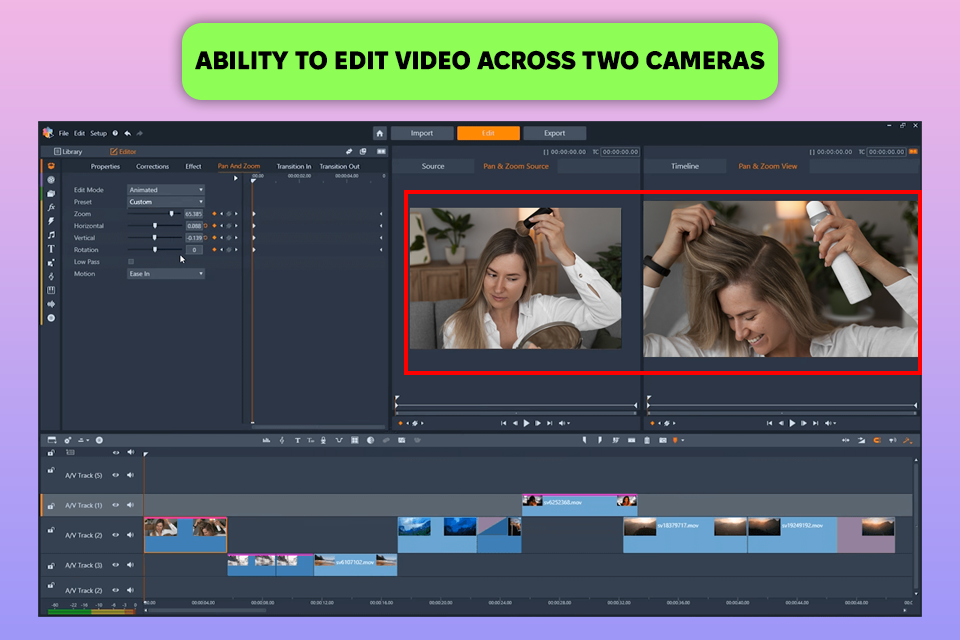
Task: Open the Motion Ease In dropdown
Action: 166,274
